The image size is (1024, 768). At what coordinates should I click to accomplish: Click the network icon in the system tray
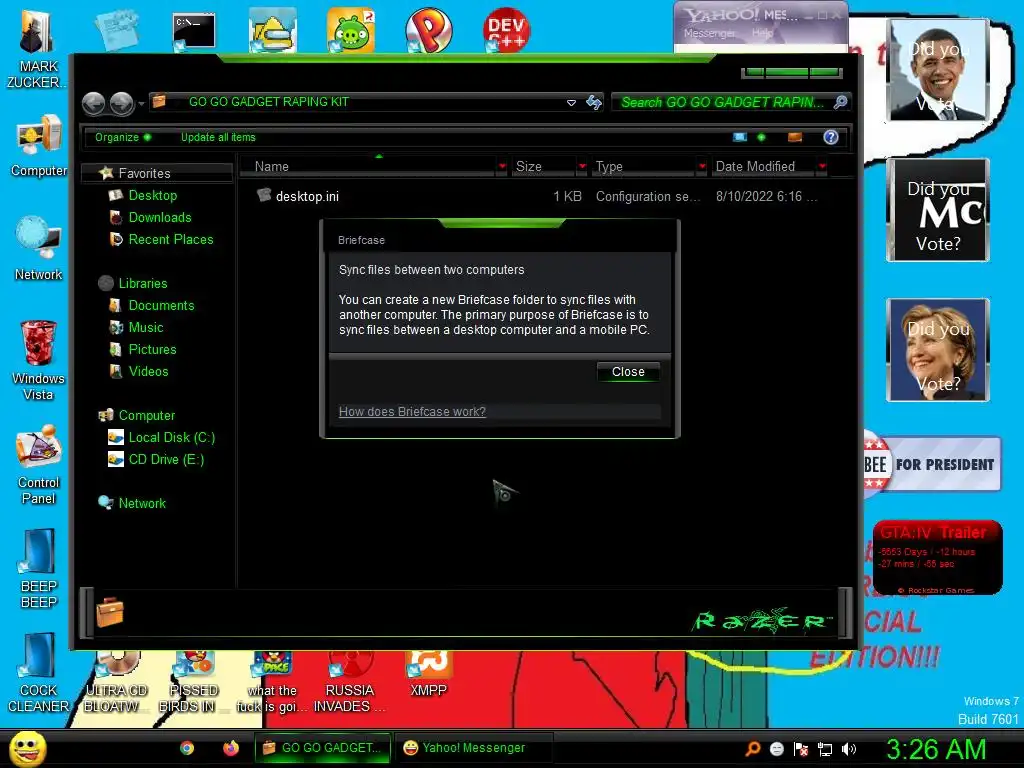tap(825, 749)
